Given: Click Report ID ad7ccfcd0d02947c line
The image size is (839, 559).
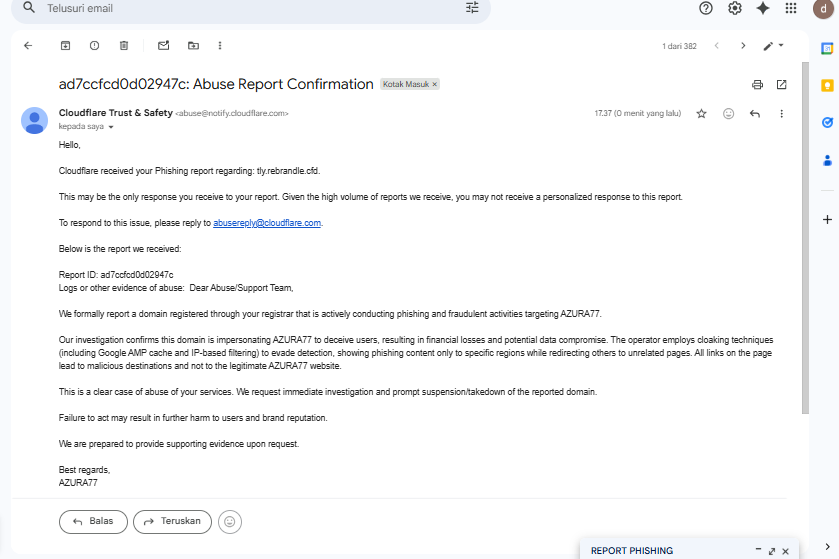Looking at the screenshot, I should (x=116, y=275).
